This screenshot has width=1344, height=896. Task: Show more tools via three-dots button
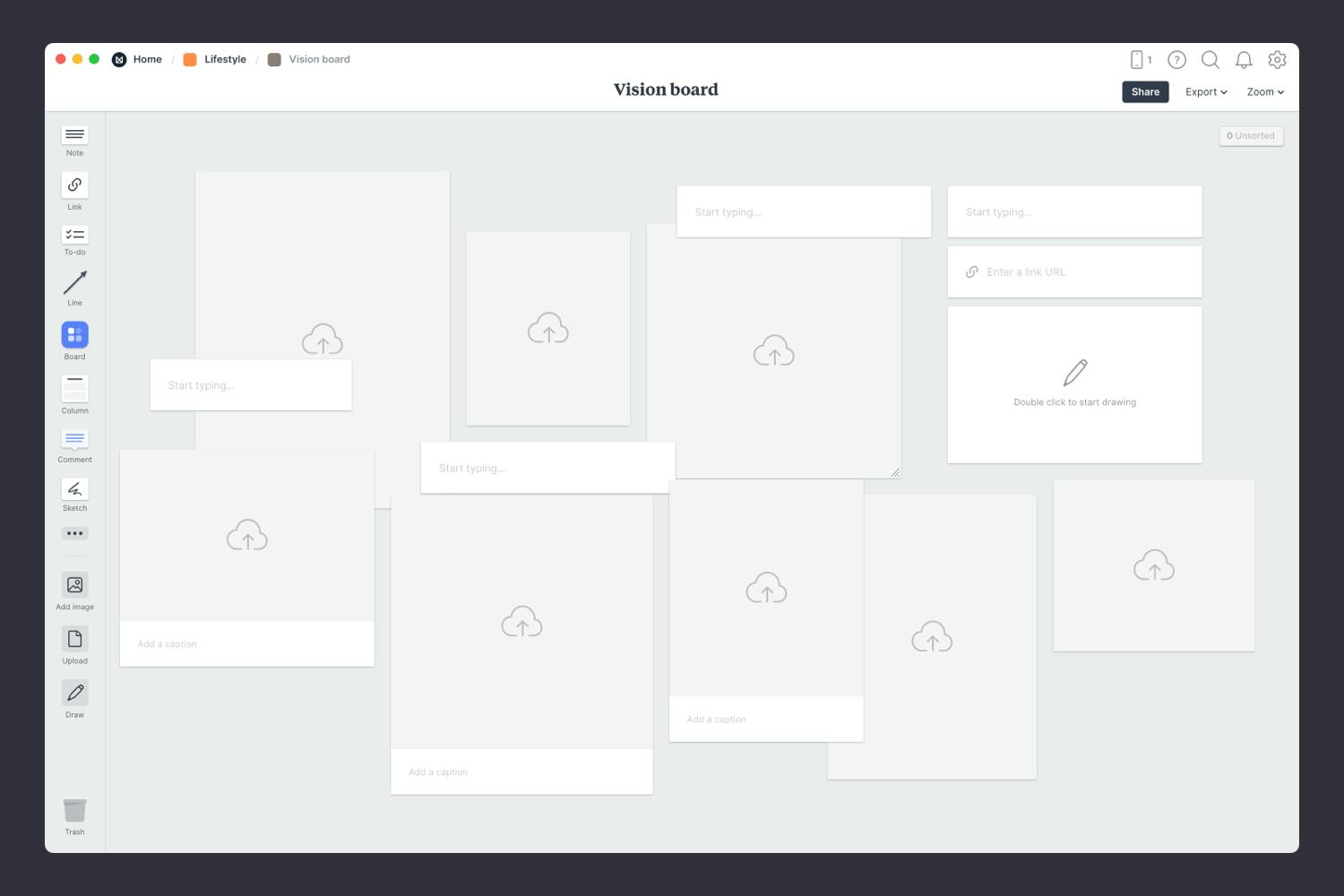(74, 533)
